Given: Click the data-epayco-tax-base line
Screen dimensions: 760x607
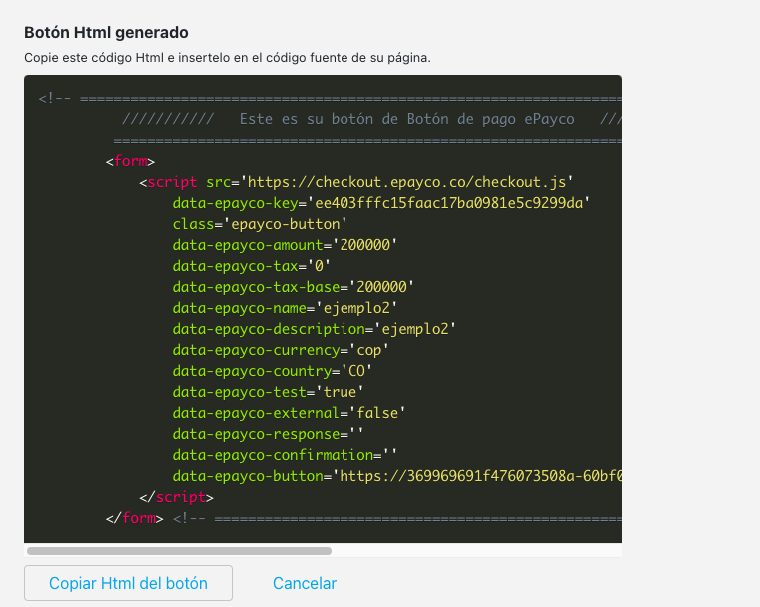Looking at the screenshot, I should (293, 287).
